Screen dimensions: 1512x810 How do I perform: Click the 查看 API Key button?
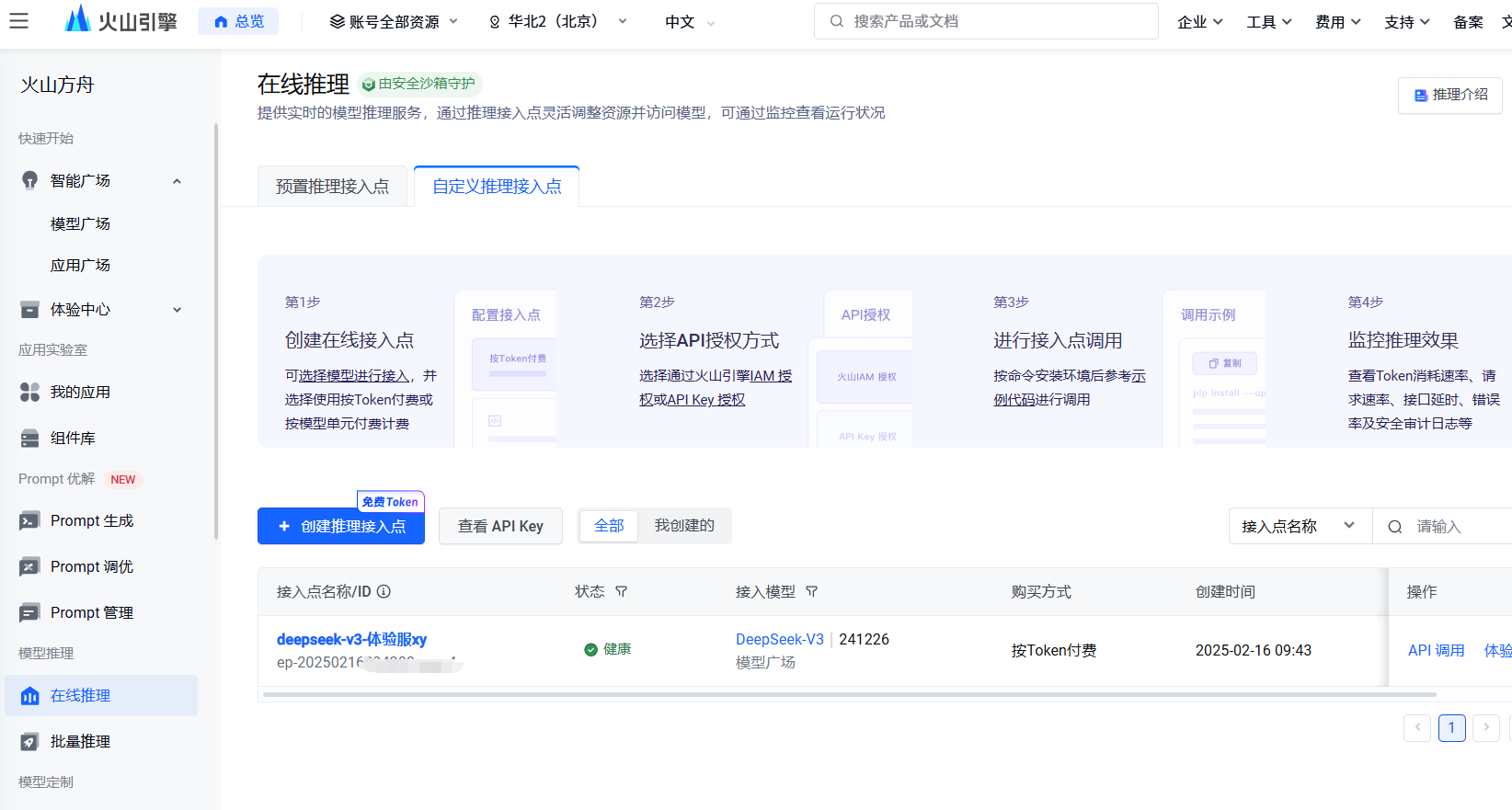500,526
